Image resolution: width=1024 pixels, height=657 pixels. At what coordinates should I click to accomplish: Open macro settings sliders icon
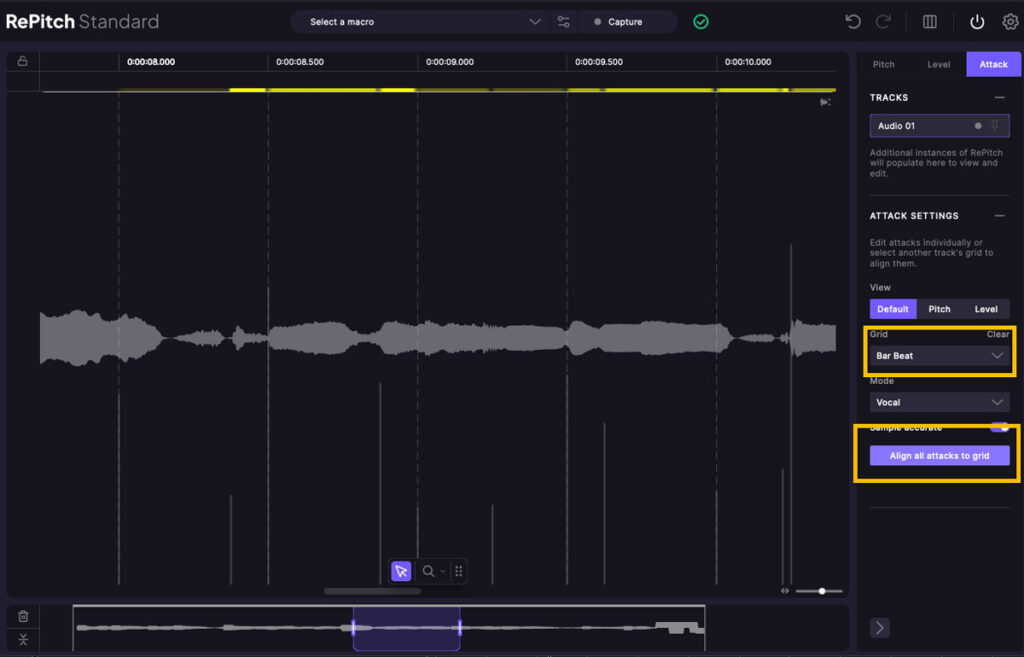[x=564, y=21]
